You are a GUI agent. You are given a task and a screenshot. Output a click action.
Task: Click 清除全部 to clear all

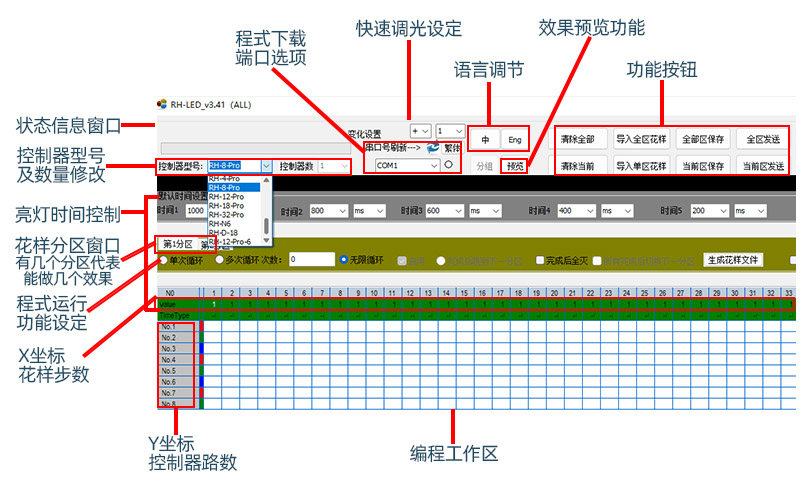tap(578, 139)
